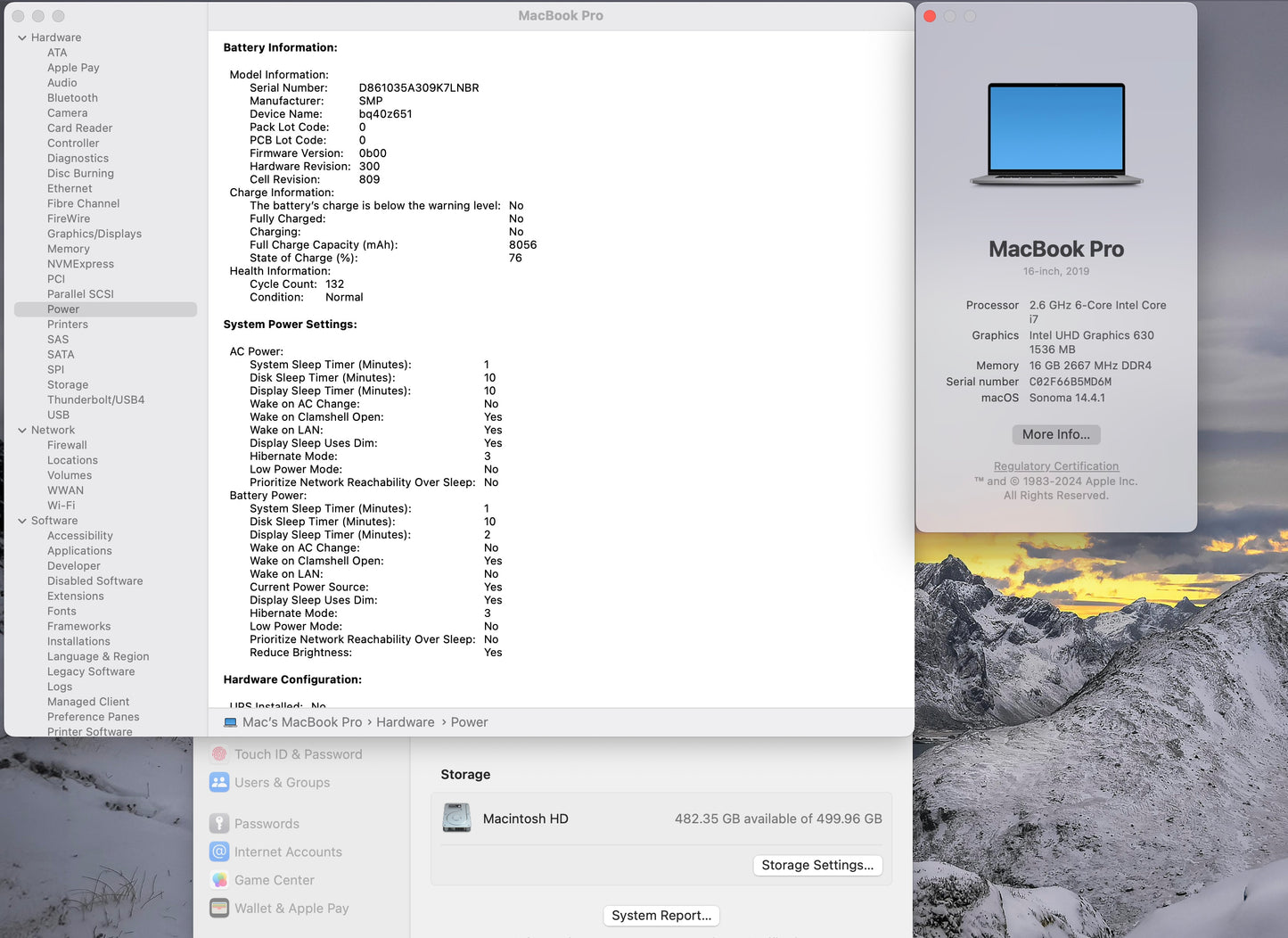Click the Macintosh HD drive icon
This screenshot has height=938, width=1288.
(x=456, y=818)
